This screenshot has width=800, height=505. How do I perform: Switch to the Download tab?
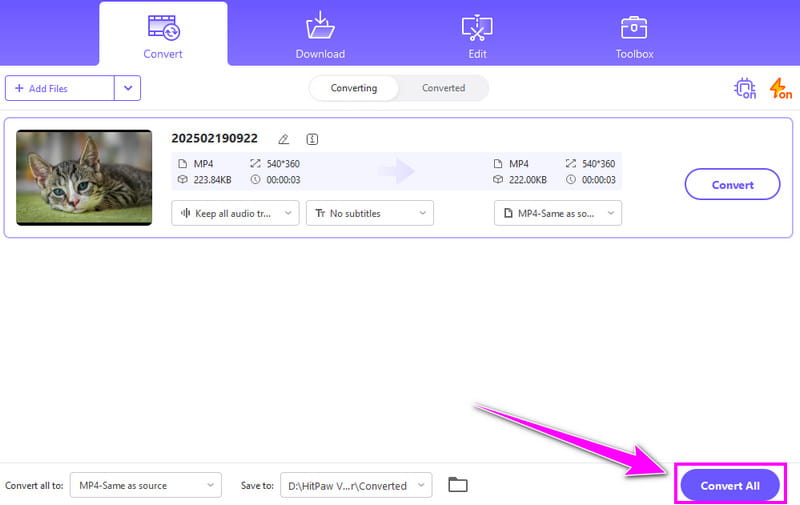320,36
